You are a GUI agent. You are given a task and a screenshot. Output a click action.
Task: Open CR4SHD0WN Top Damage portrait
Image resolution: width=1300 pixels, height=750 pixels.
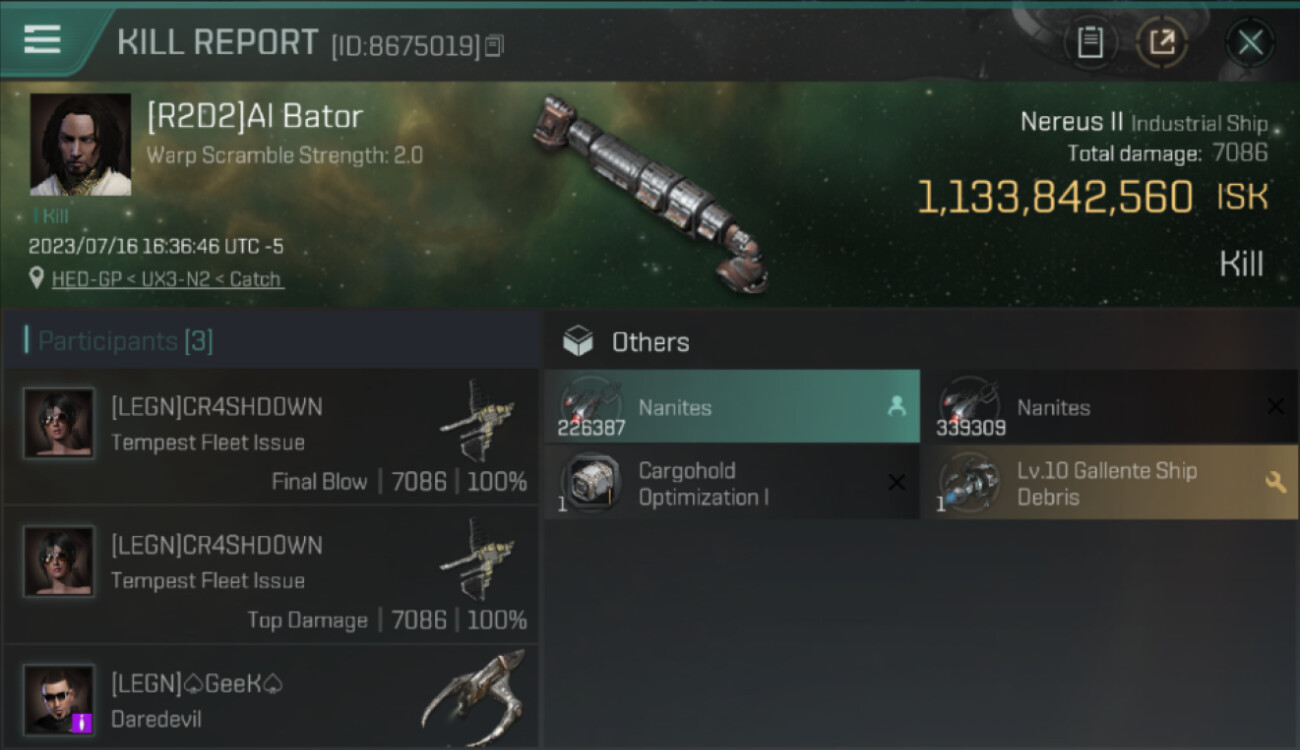coord(59,562)
